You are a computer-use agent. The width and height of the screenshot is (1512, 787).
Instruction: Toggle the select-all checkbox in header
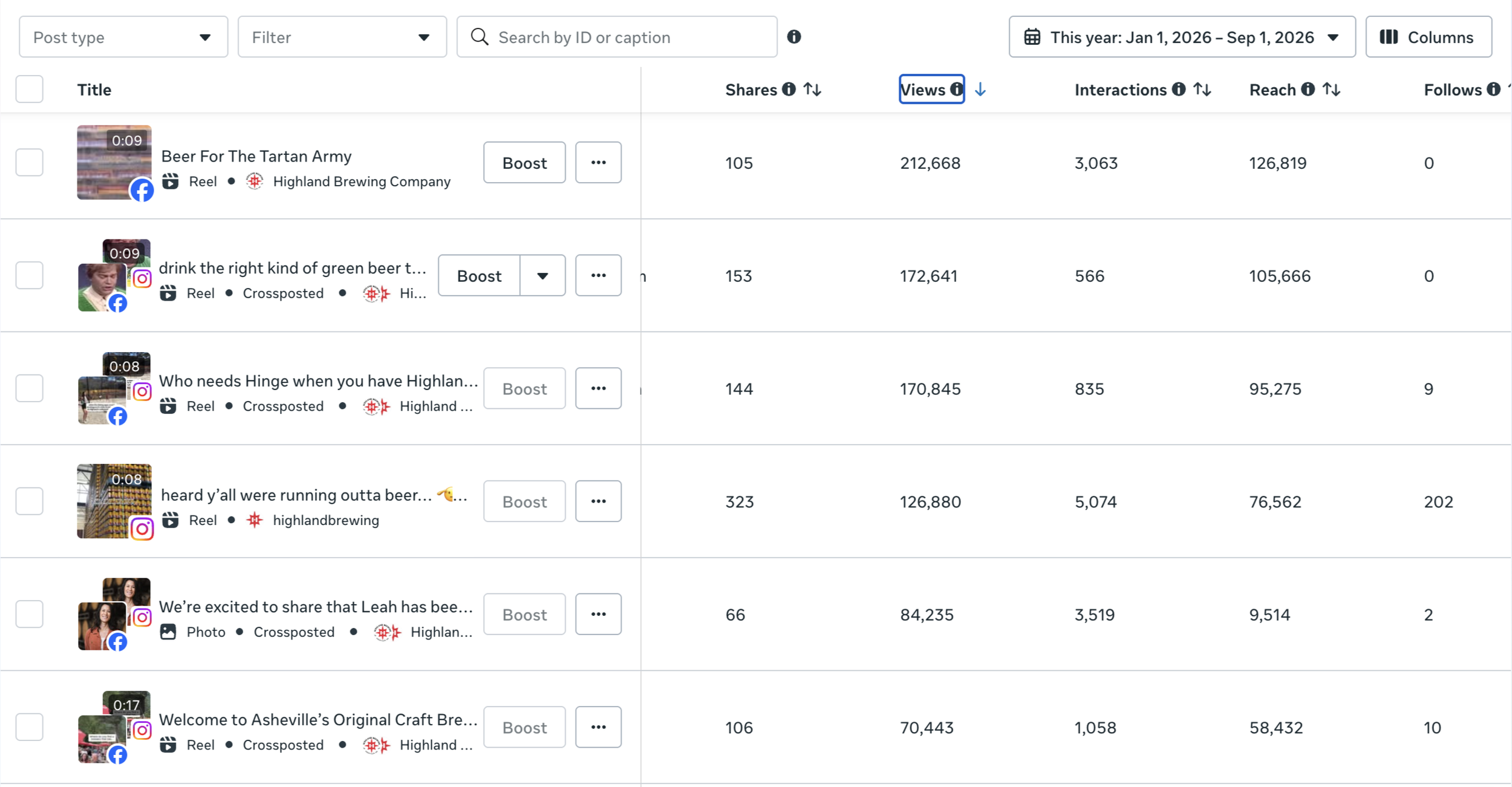coord(29,89)
